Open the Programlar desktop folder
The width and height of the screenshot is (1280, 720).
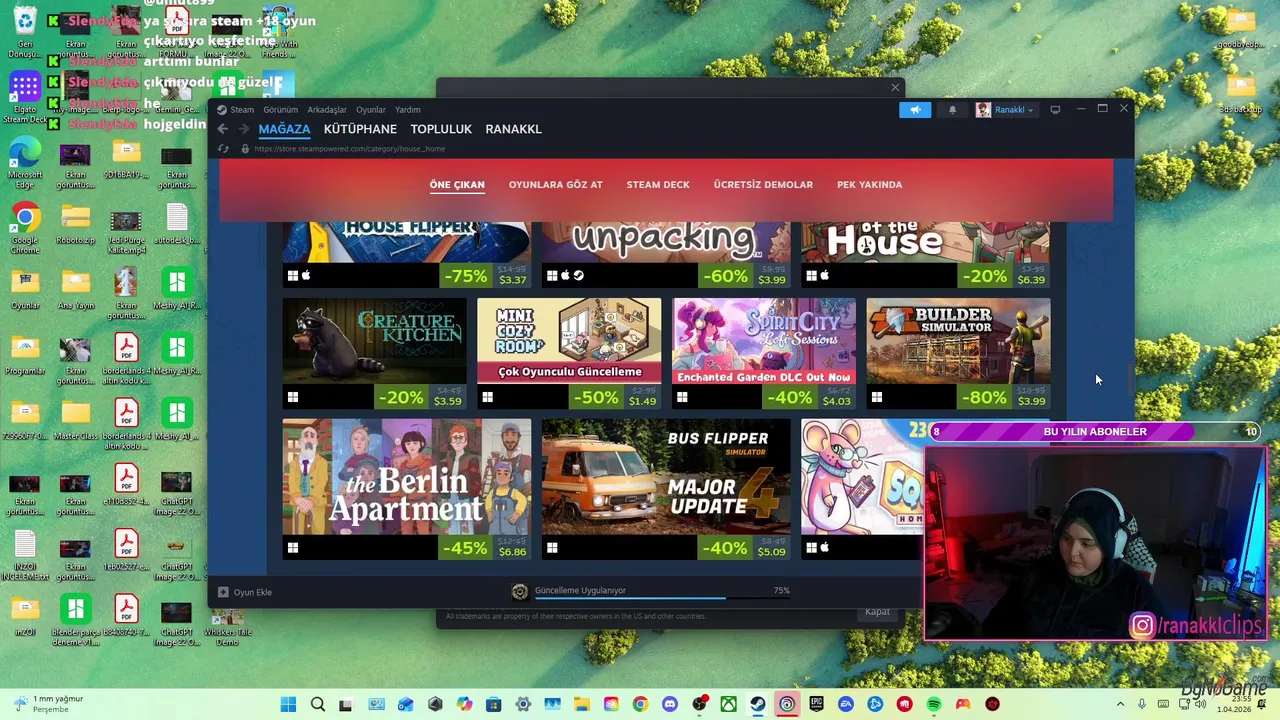pos(25,355)
